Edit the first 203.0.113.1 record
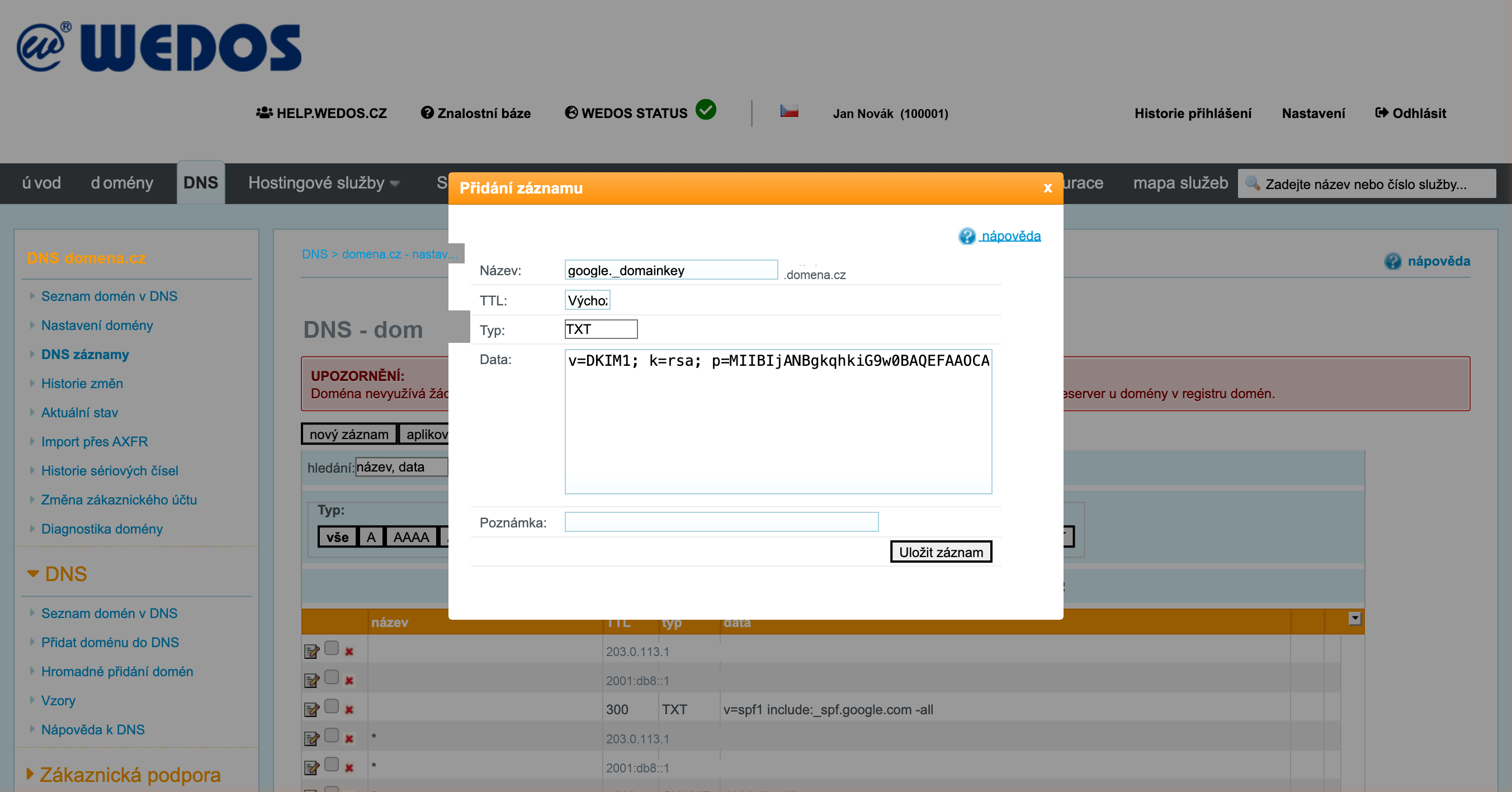Image resolution: width=1512 pixels, height=792 pixels. (311, 651)
